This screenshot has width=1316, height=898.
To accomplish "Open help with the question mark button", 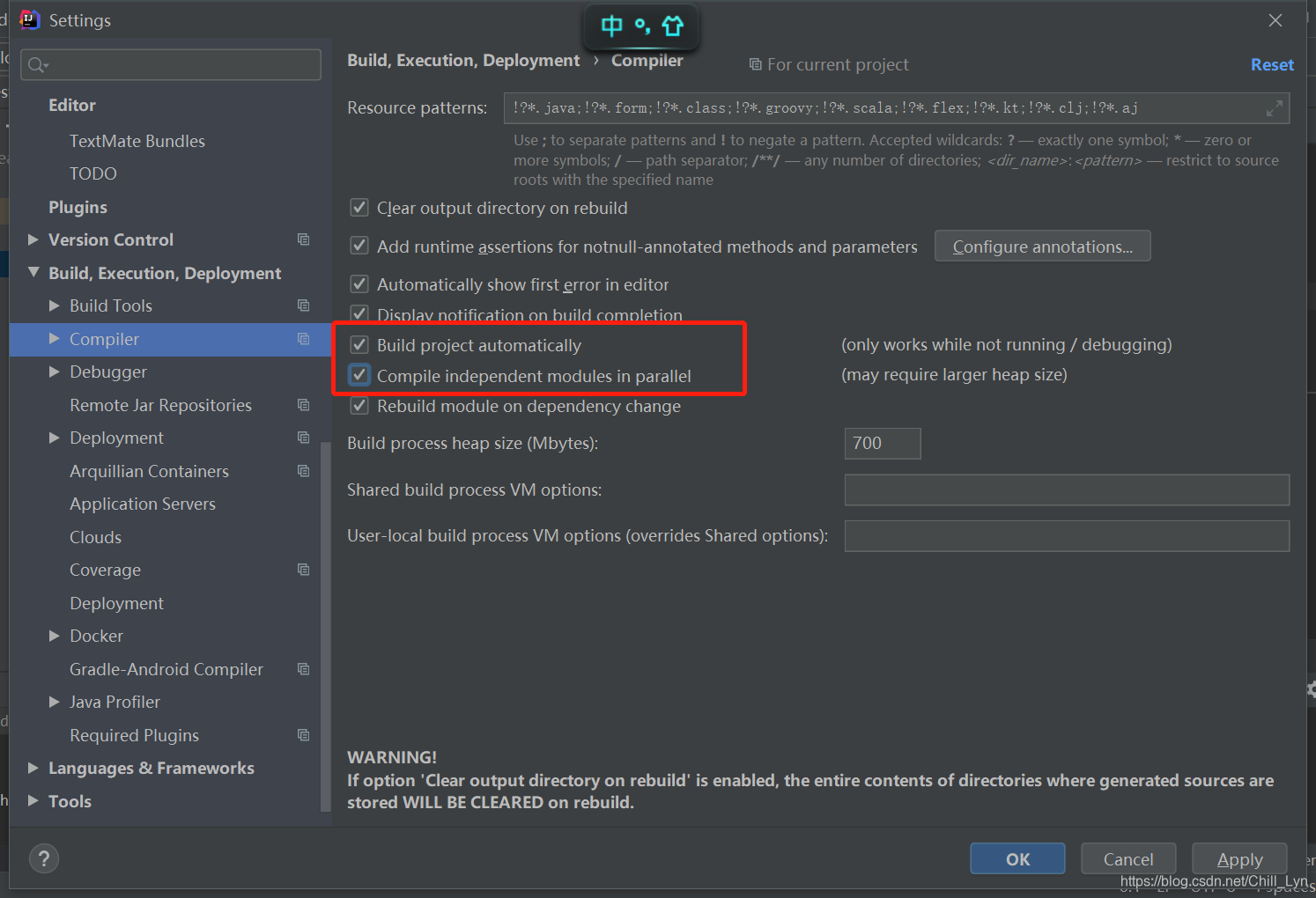I will pos(44,858).
